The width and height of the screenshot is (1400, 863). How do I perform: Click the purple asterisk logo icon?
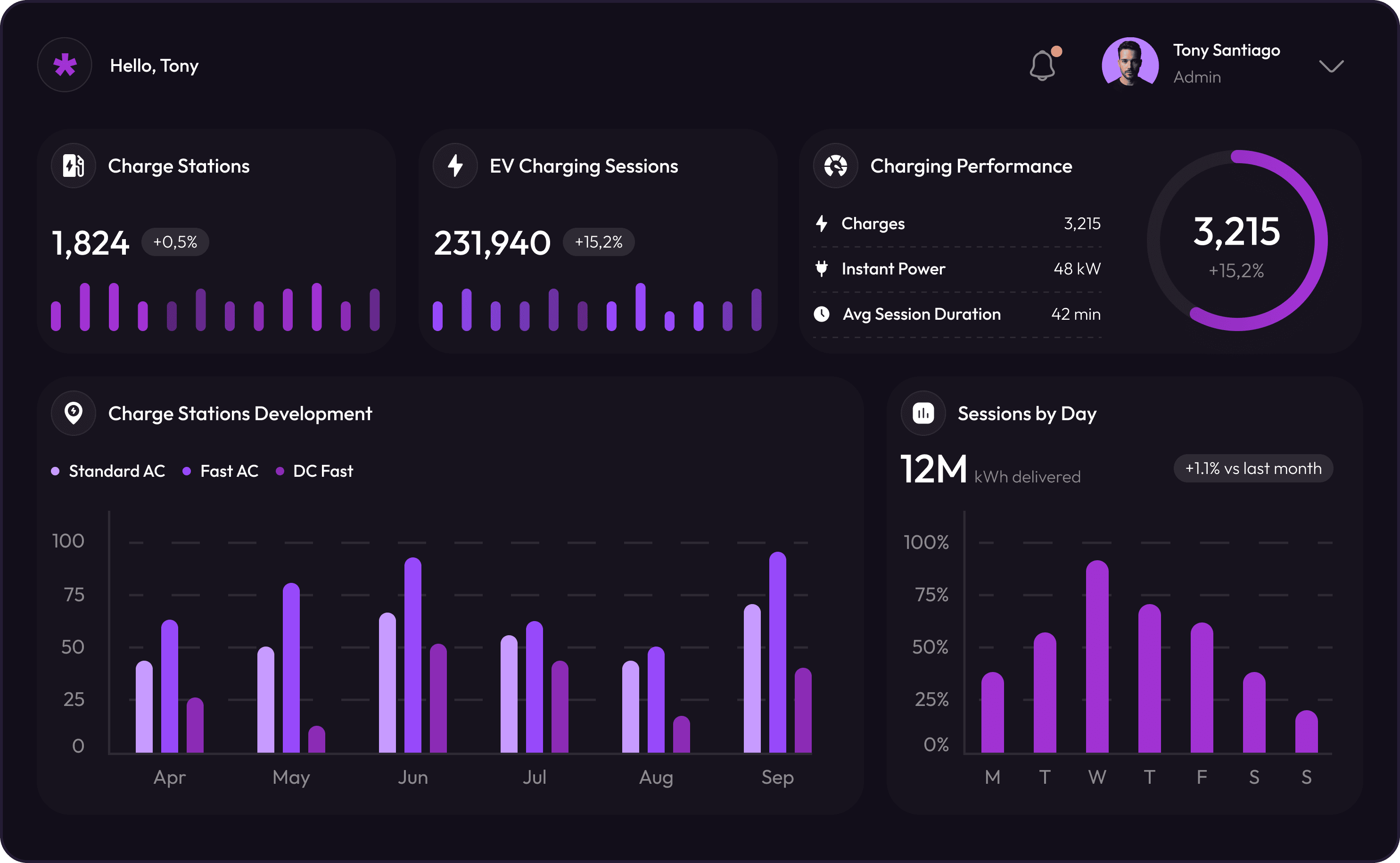click(x=65, y=65)
